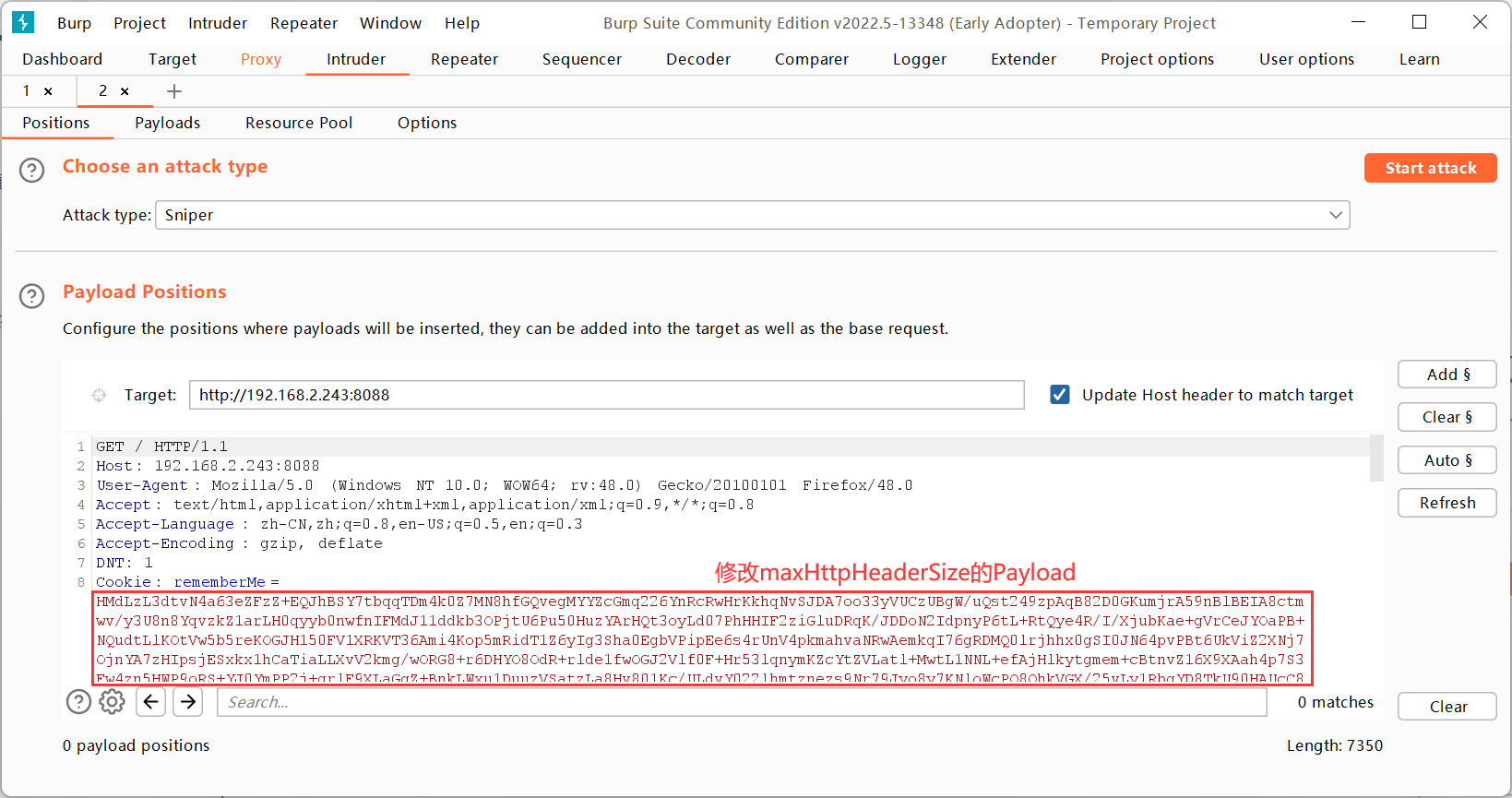Image resolution: width=1512 pixels, height=798 pixels.
Task: Click inside the Target URL field
Action: [x=606, y=395]
